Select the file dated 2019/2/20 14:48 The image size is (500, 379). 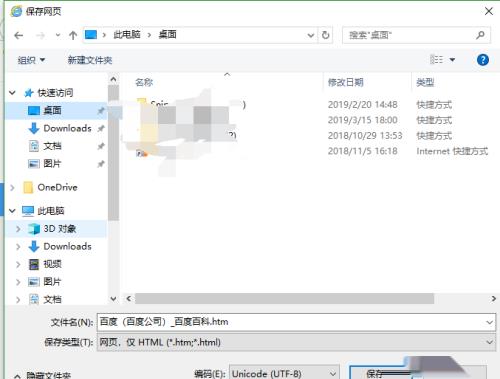(312, 105)
